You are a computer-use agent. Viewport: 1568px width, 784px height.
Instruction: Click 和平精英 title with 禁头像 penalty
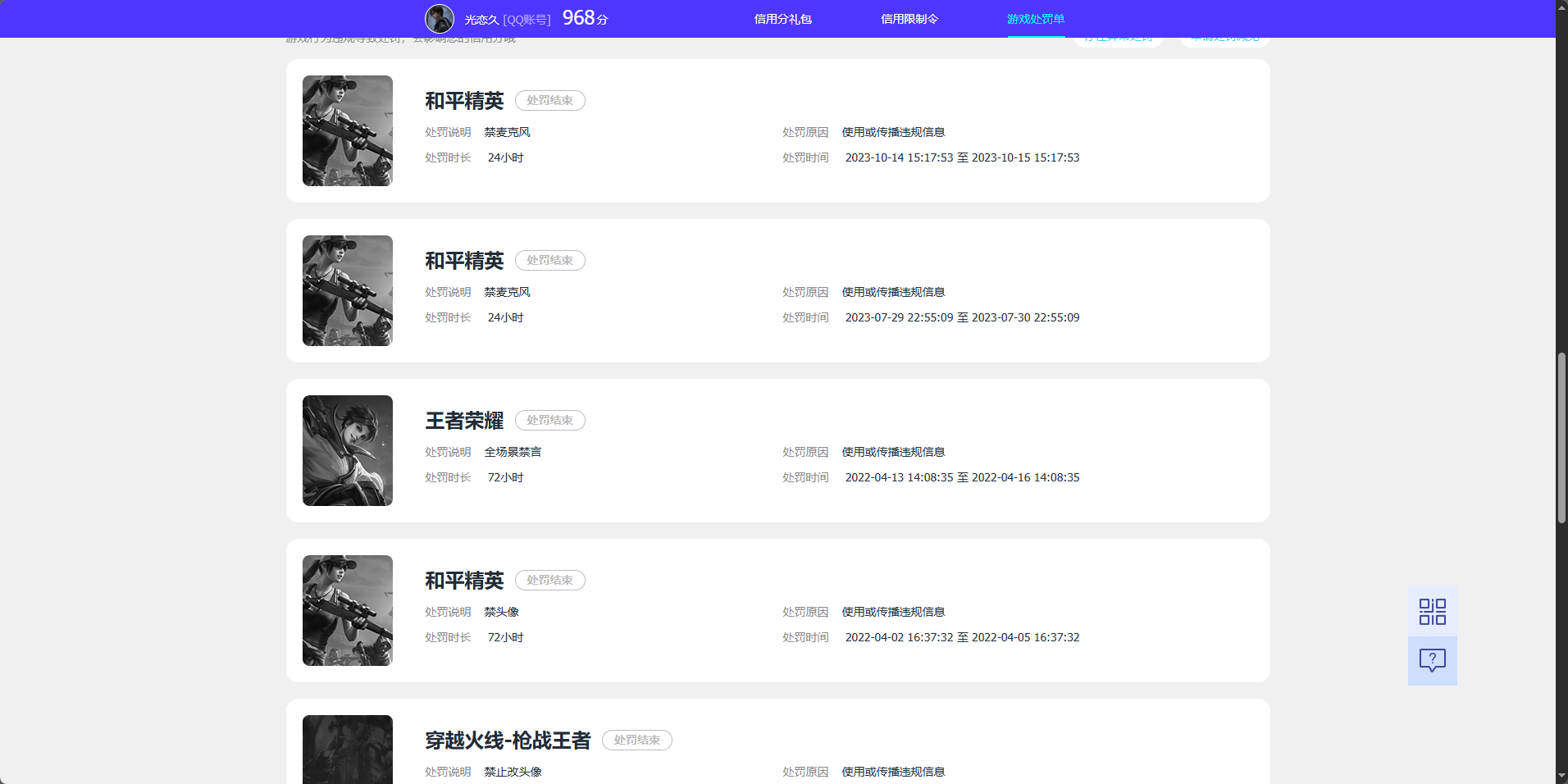point(464,581)
